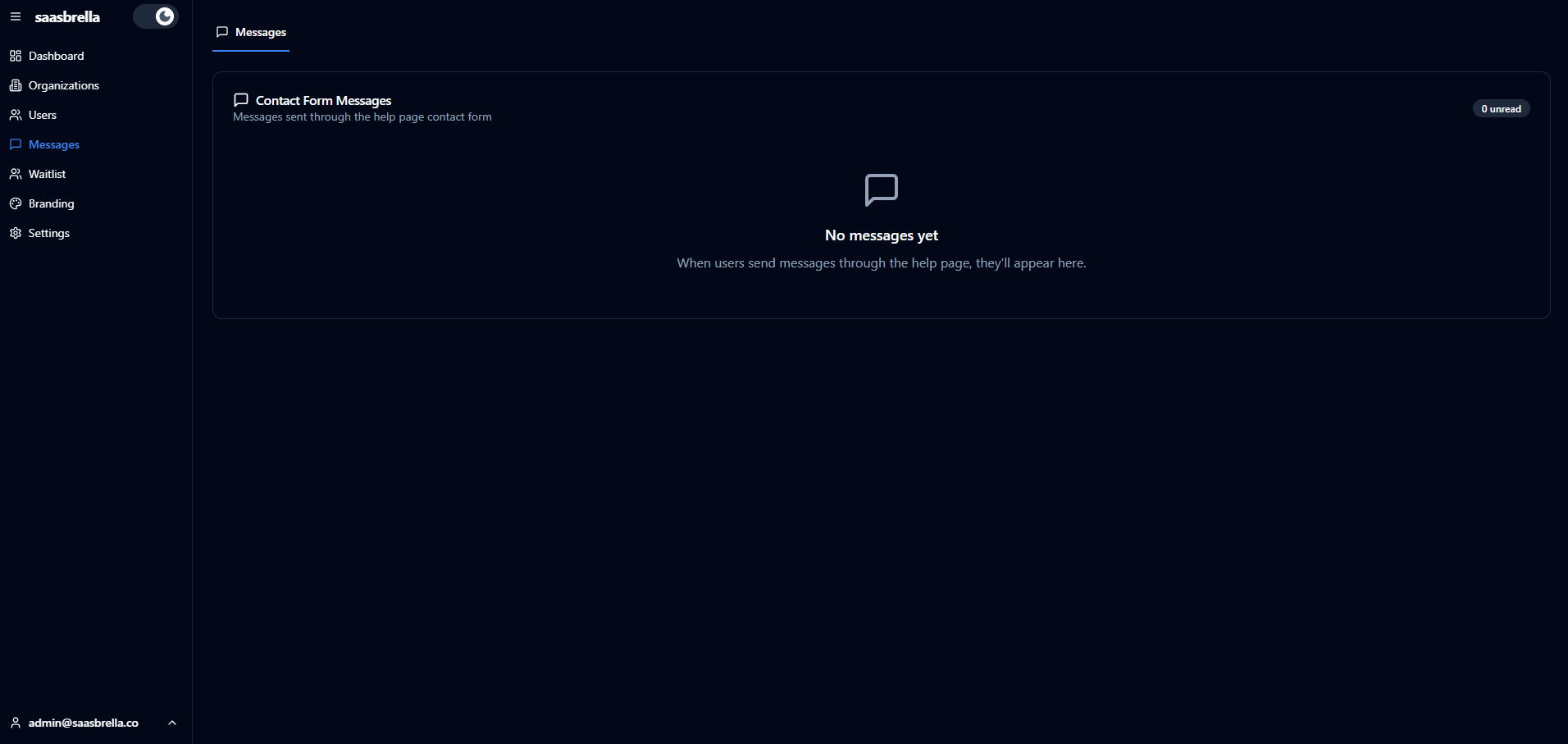Click the hamburger menu icon
1568x744 pixels.
tap(16, 16)
